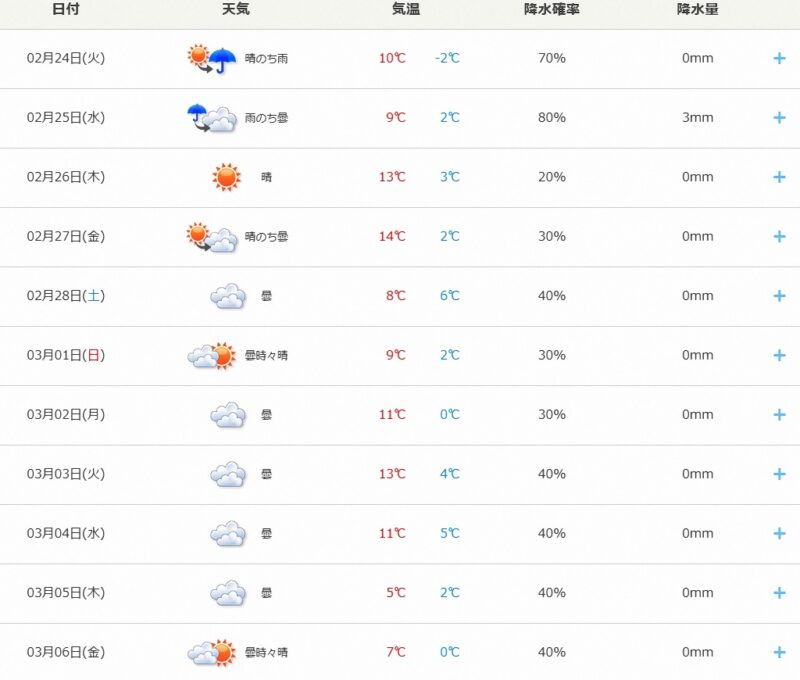Click the 3mm rainfall amount

[x=698, y=118]
